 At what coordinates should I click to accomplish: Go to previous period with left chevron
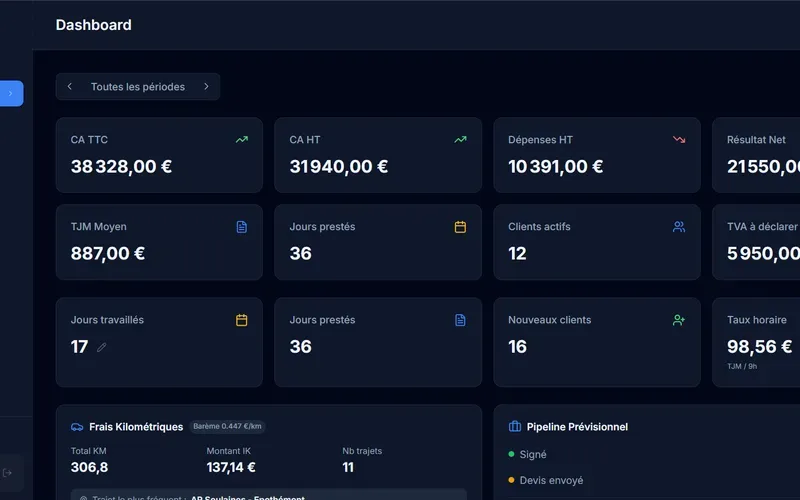(70, 87)
